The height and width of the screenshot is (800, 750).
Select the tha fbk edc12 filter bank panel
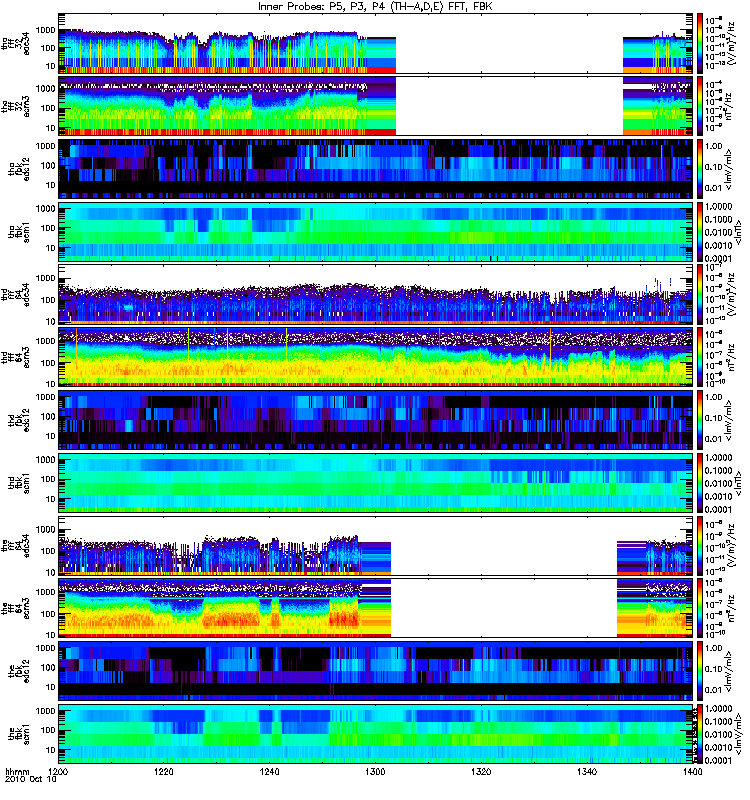click(376, 169)
